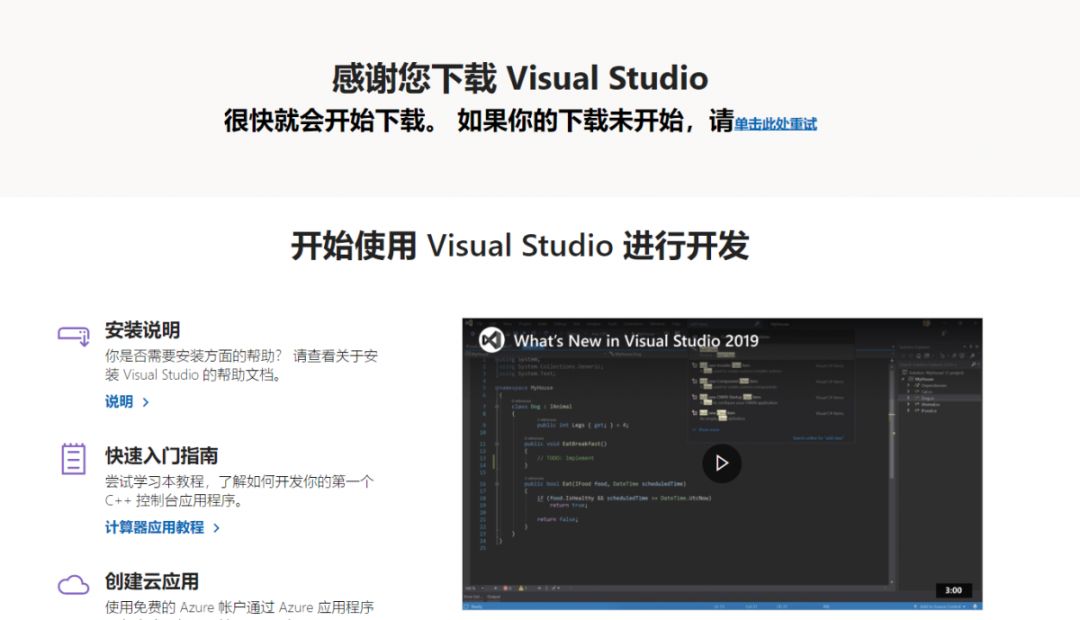Click the 3:00 video duration badge

coord(953,590)
